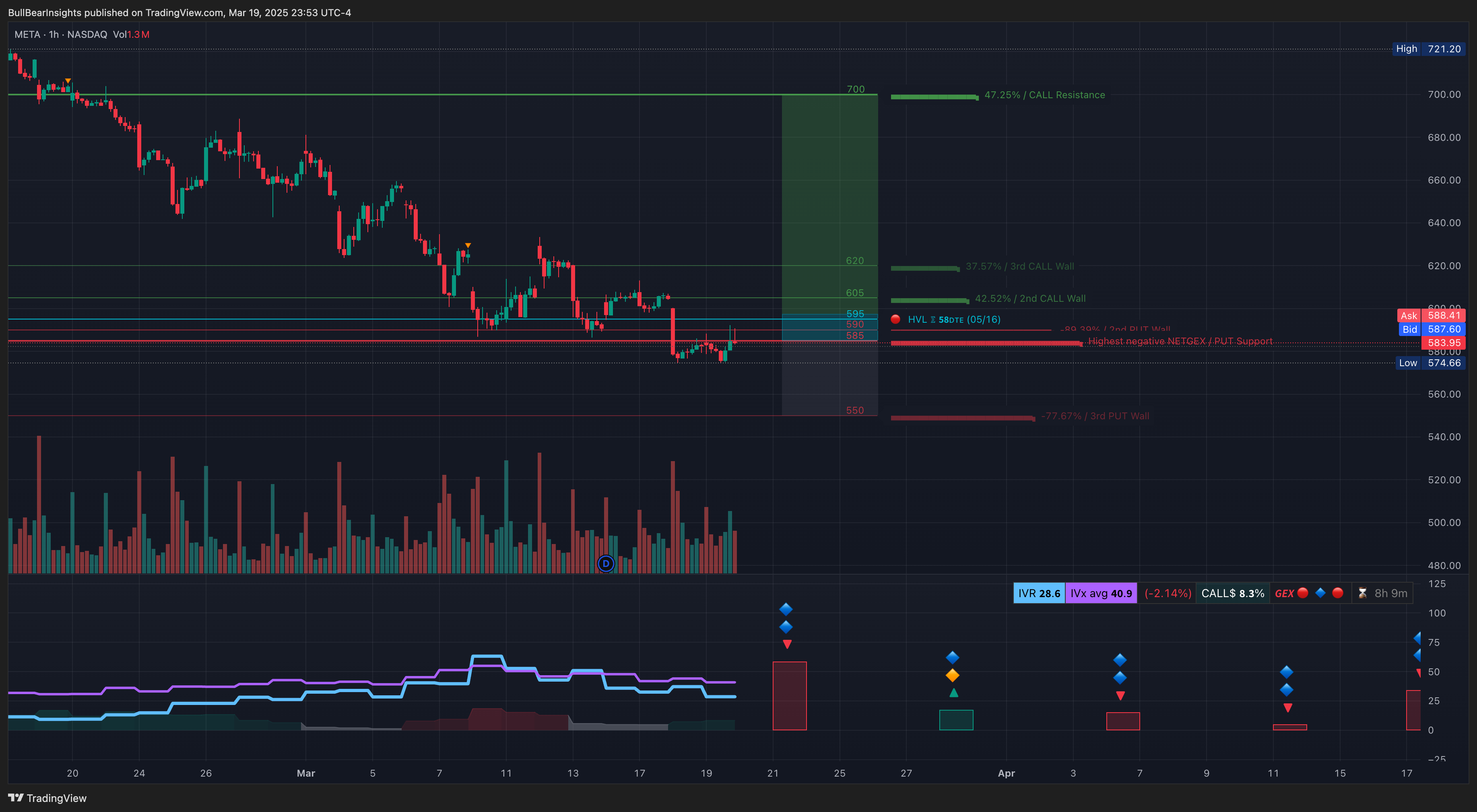Viewport: 1477px width, 812px height.
Task: Click the tall red expiration bar near date 21
Action: pos(790,696)
